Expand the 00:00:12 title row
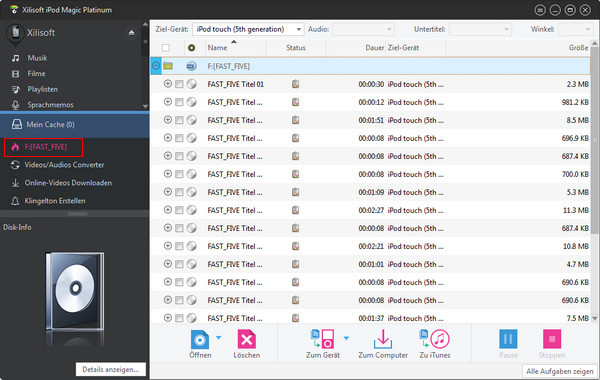The width and height of the screenshot is (600, 380). click(168, 102)
